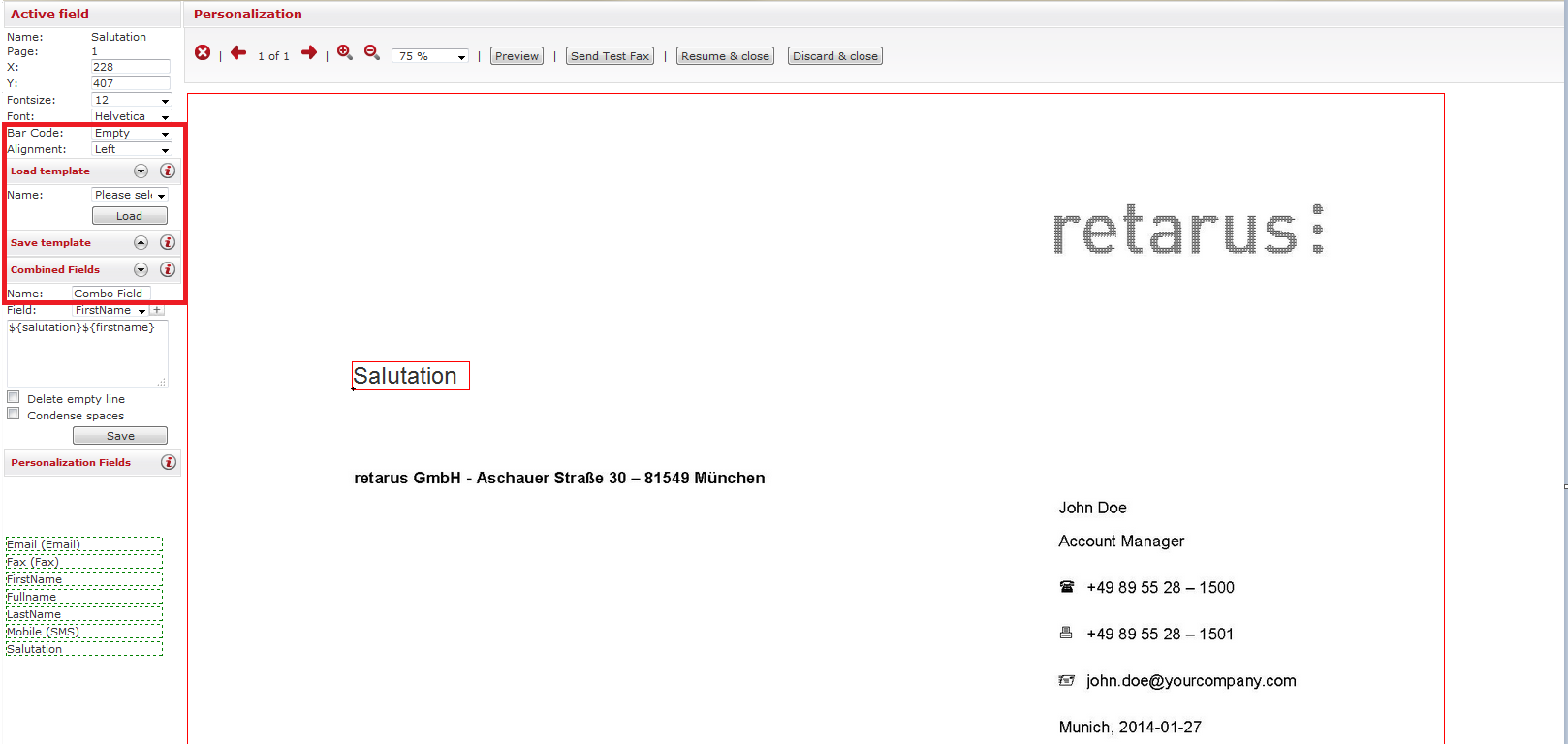1568x744 pixels.
Task: Open Personalization Fields info icon
Action: 169,463
